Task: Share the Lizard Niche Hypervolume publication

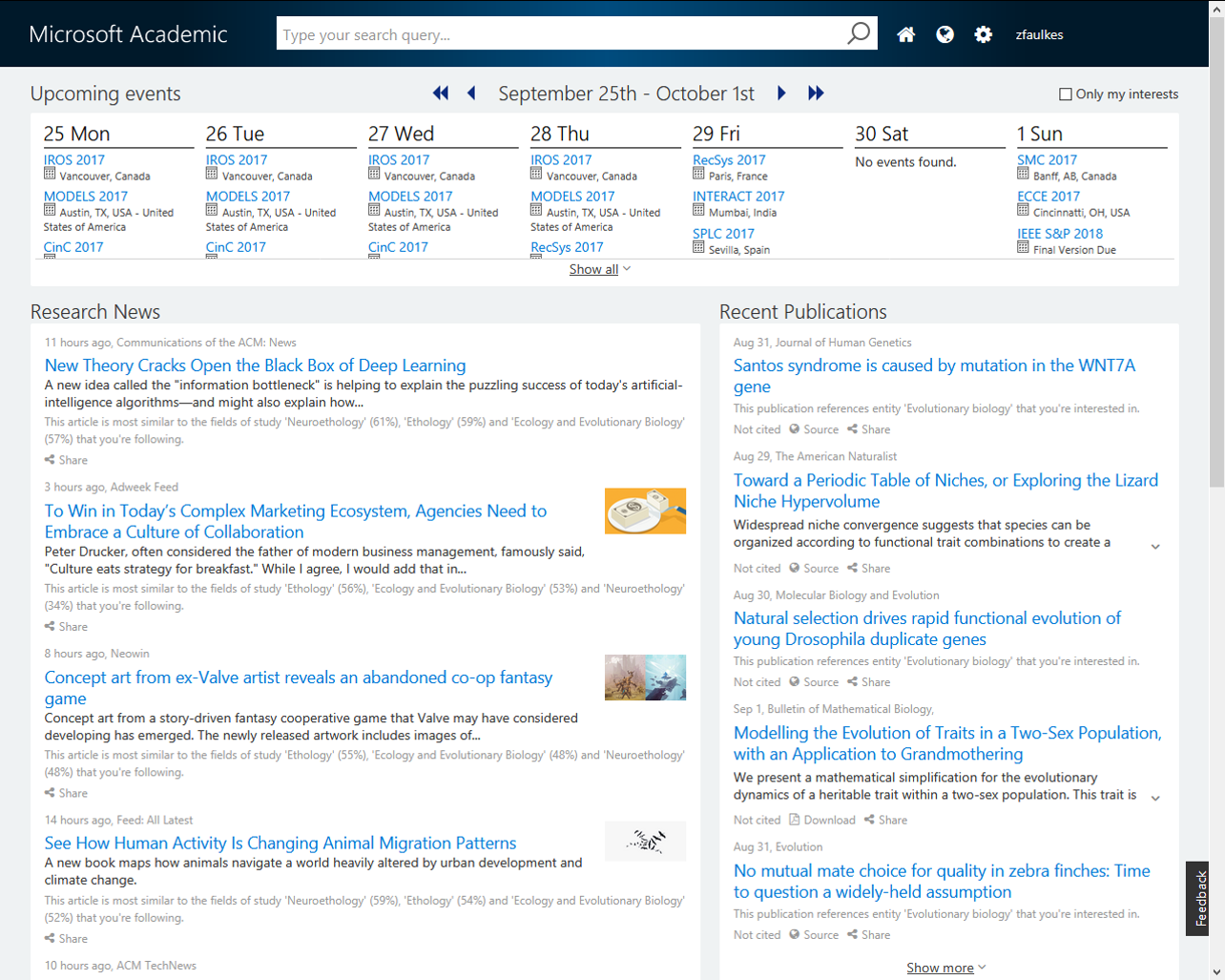Action: [x=868, y=568]
